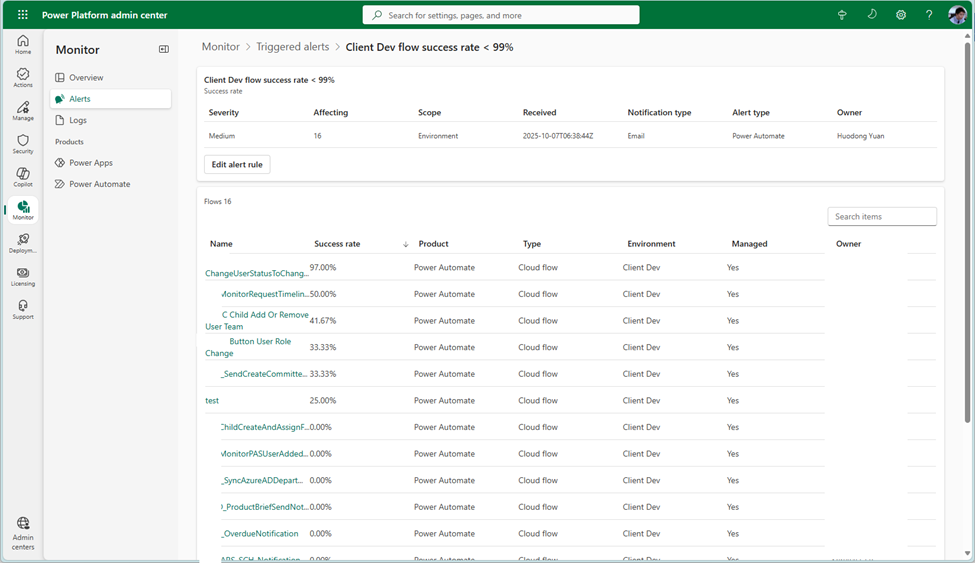
Task: Click the Environment column header
Action: pyautogui.click(x=651, y=244)
